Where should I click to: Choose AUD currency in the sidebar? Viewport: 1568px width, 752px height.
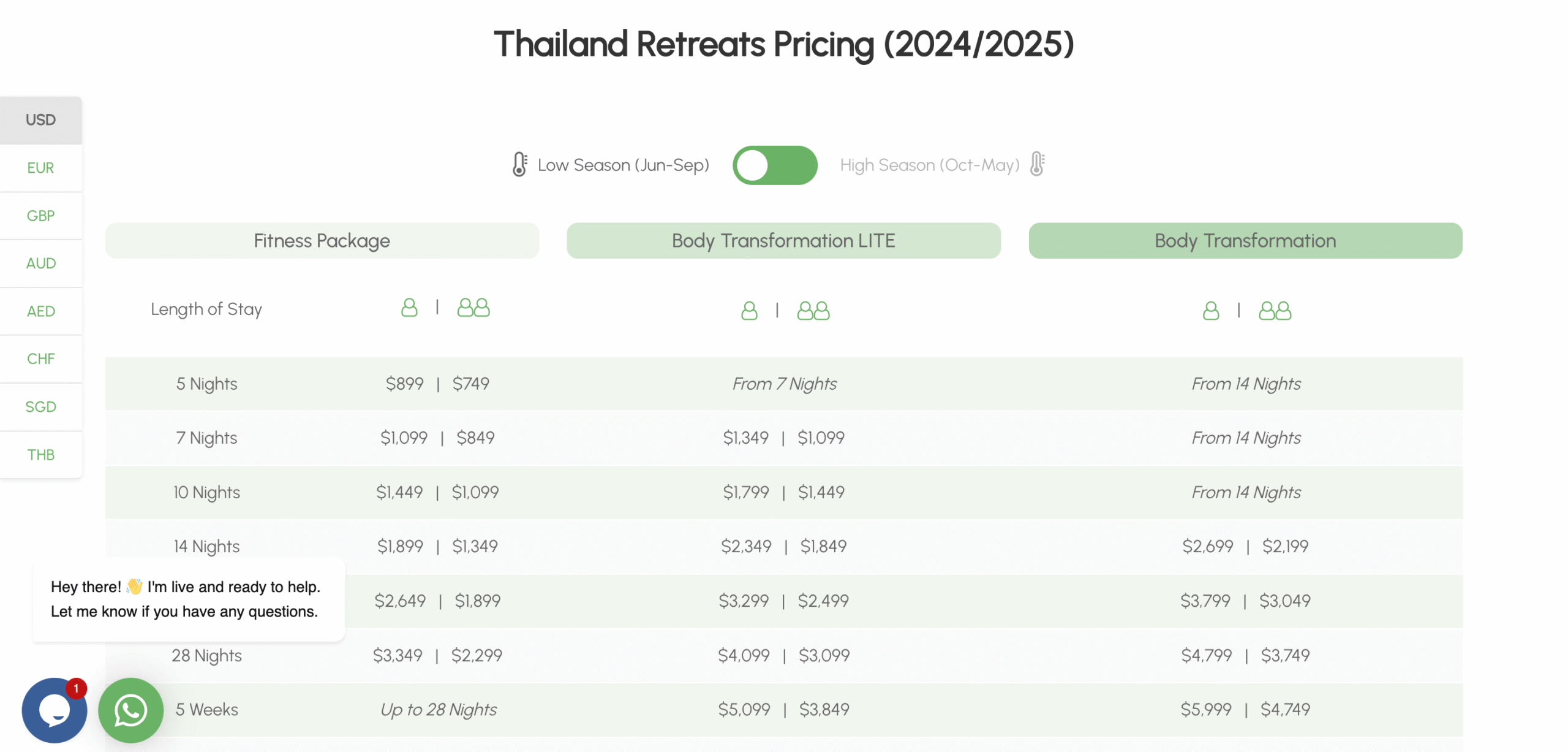point(40,263)
